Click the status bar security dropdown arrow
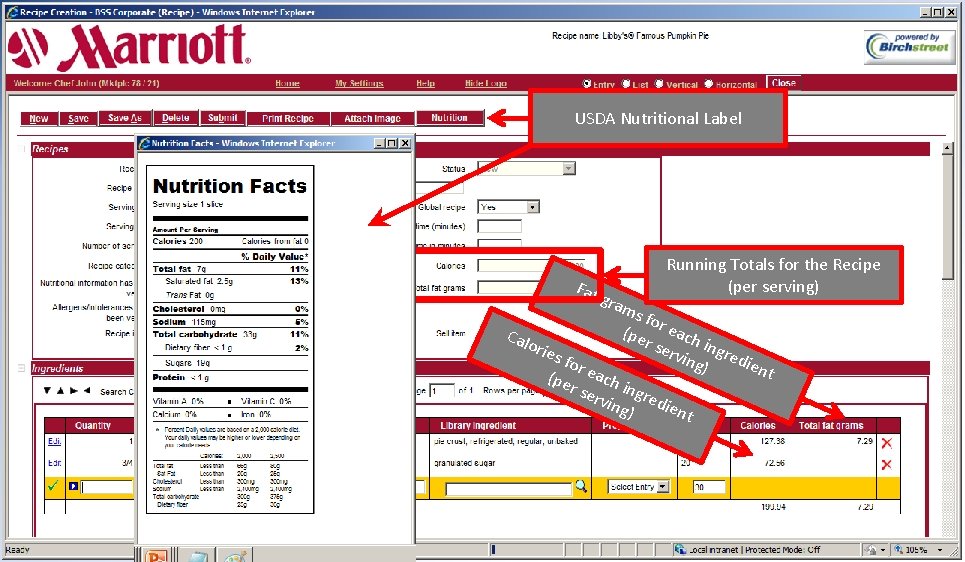The width and height of the screenshot is (965, 562). [883, 550]
